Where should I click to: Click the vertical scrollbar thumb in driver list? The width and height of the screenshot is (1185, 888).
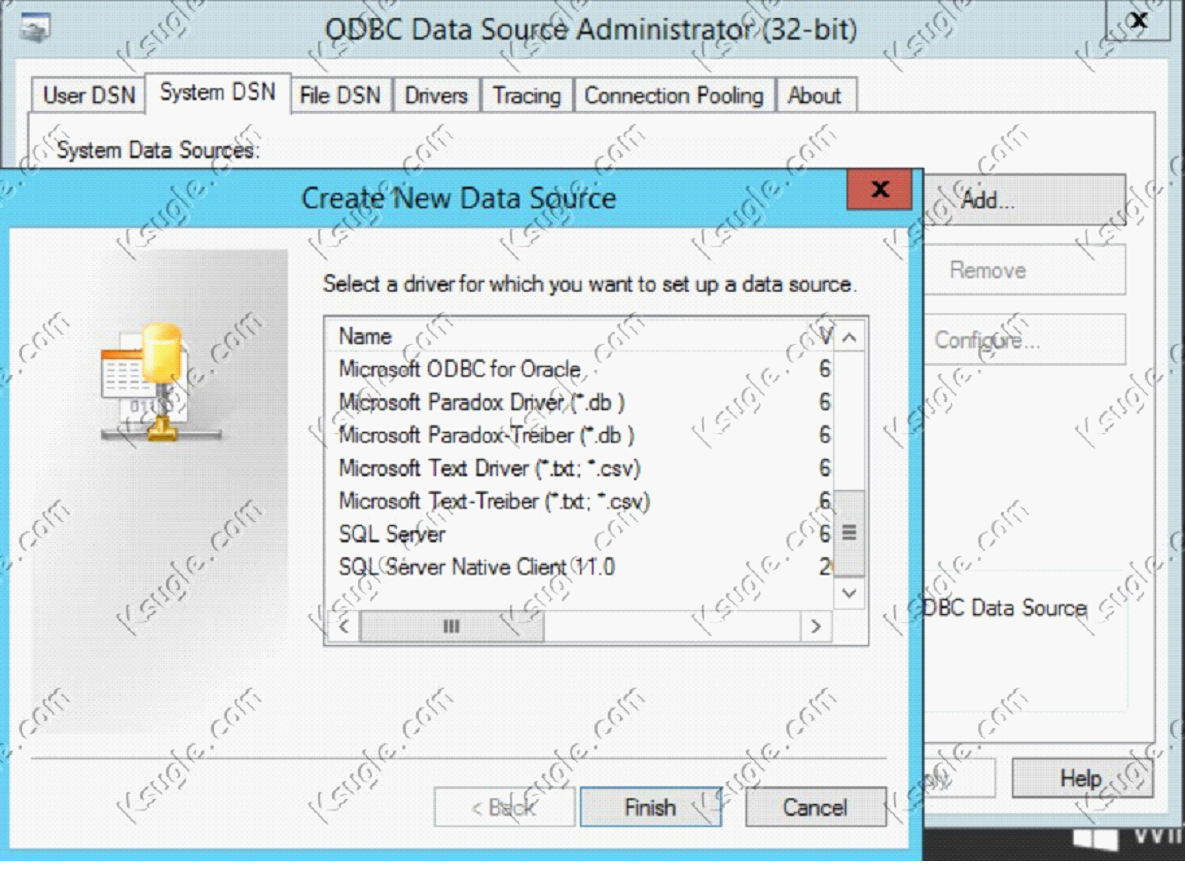coord(849,533)
